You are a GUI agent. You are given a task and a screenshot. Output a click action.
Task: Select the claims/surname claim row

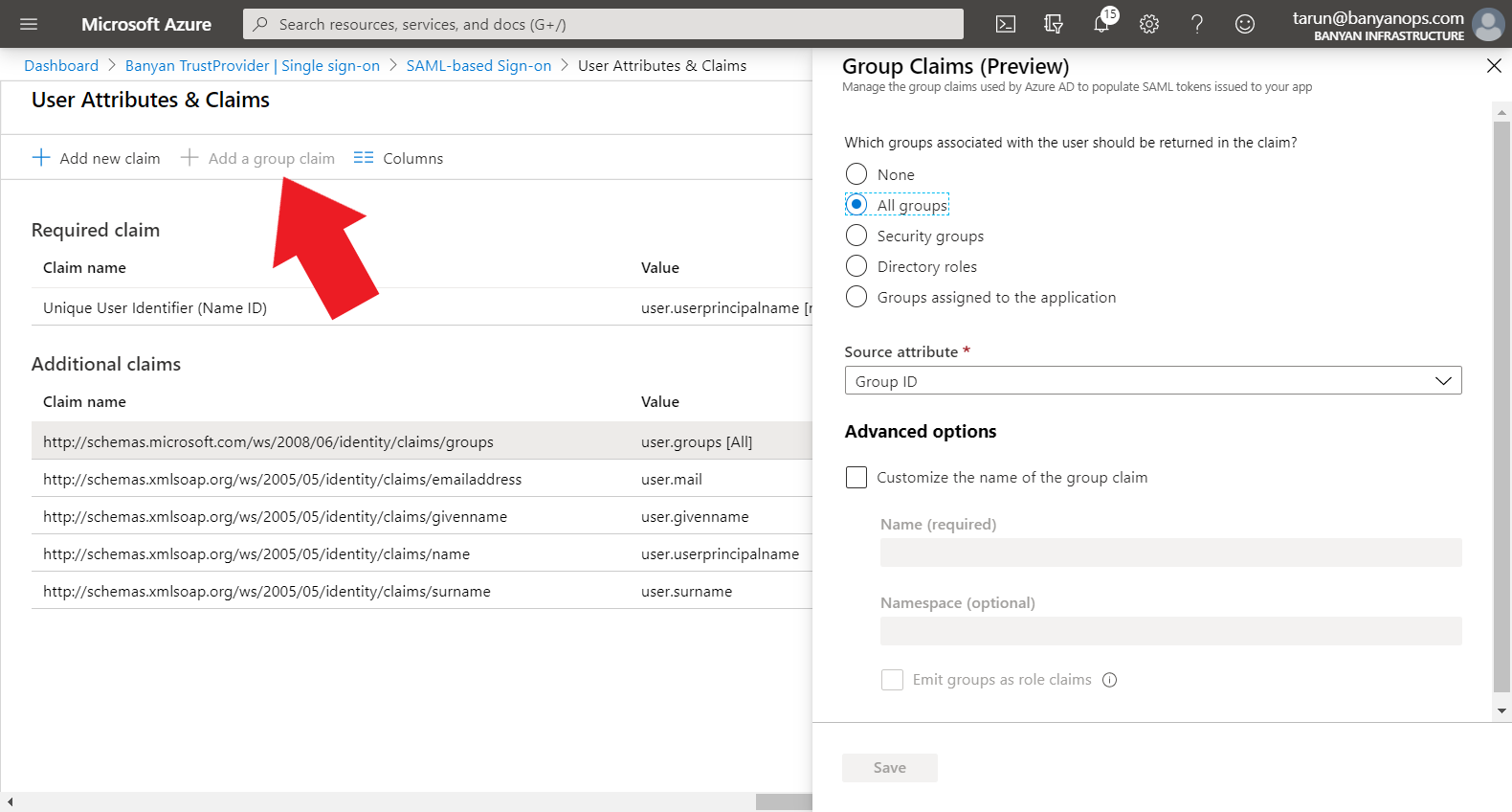pyautogui.click(x=421, y=591)
